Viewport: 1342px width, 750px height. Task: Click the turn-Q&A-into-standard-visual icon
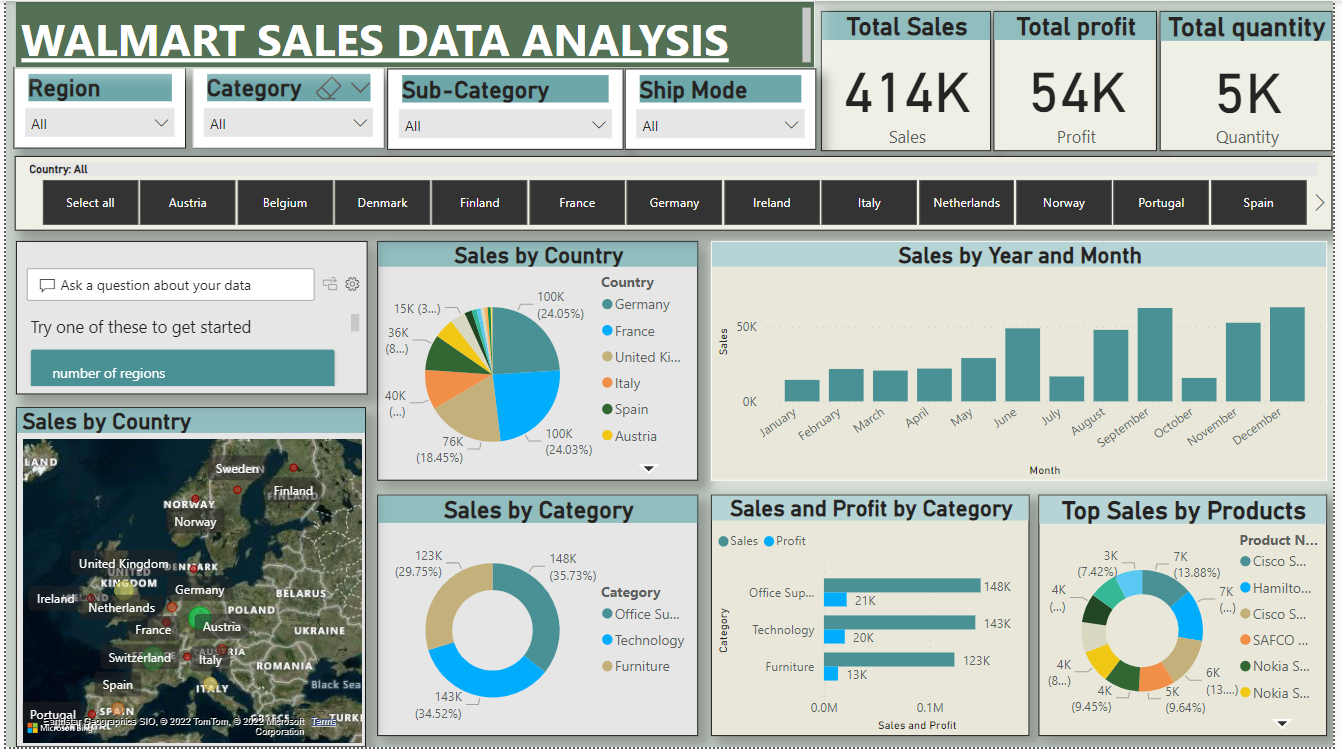(x=329, y=284)
